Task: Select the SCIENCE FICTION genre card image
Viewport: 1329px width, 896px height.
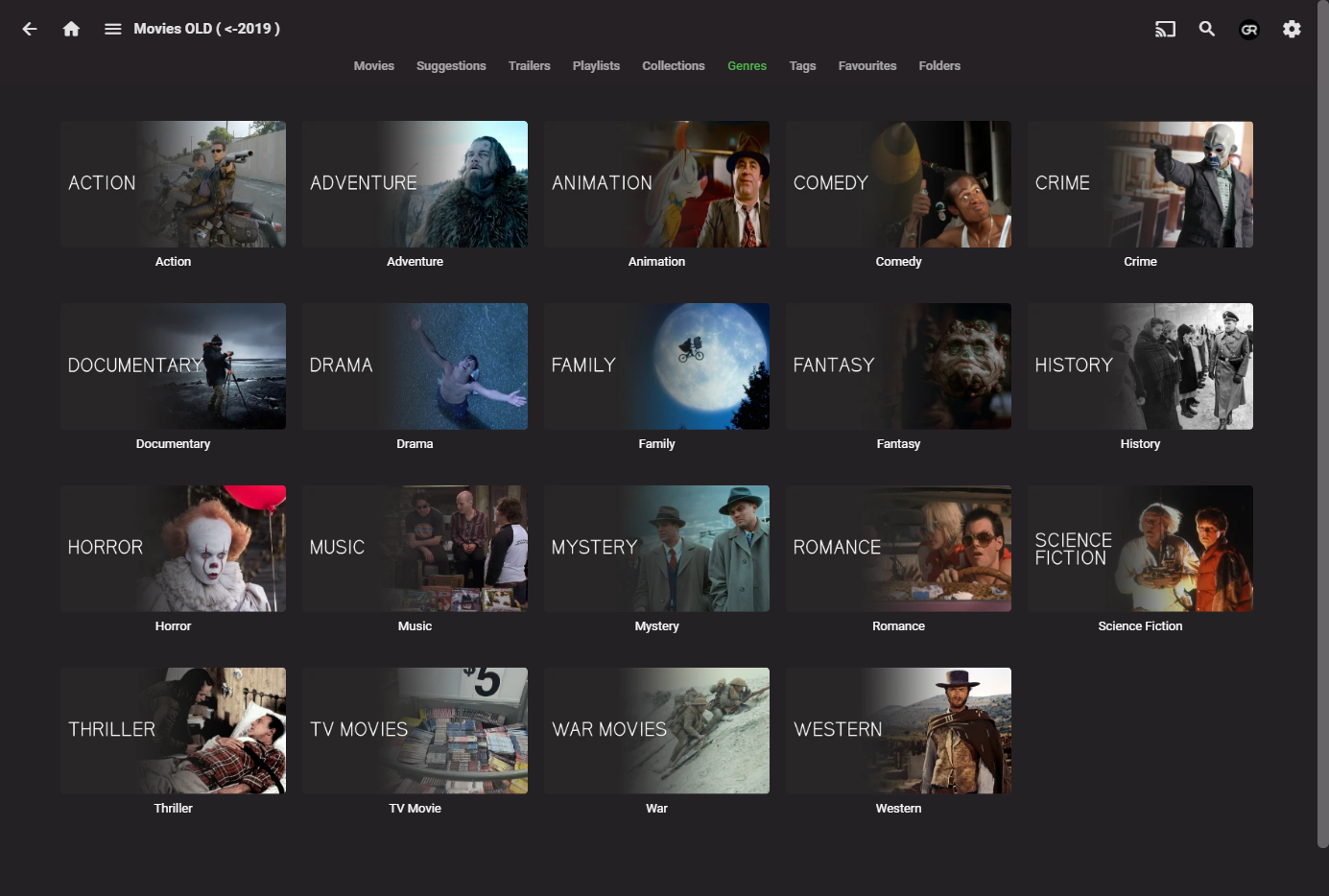Action: click(1140, 549)
